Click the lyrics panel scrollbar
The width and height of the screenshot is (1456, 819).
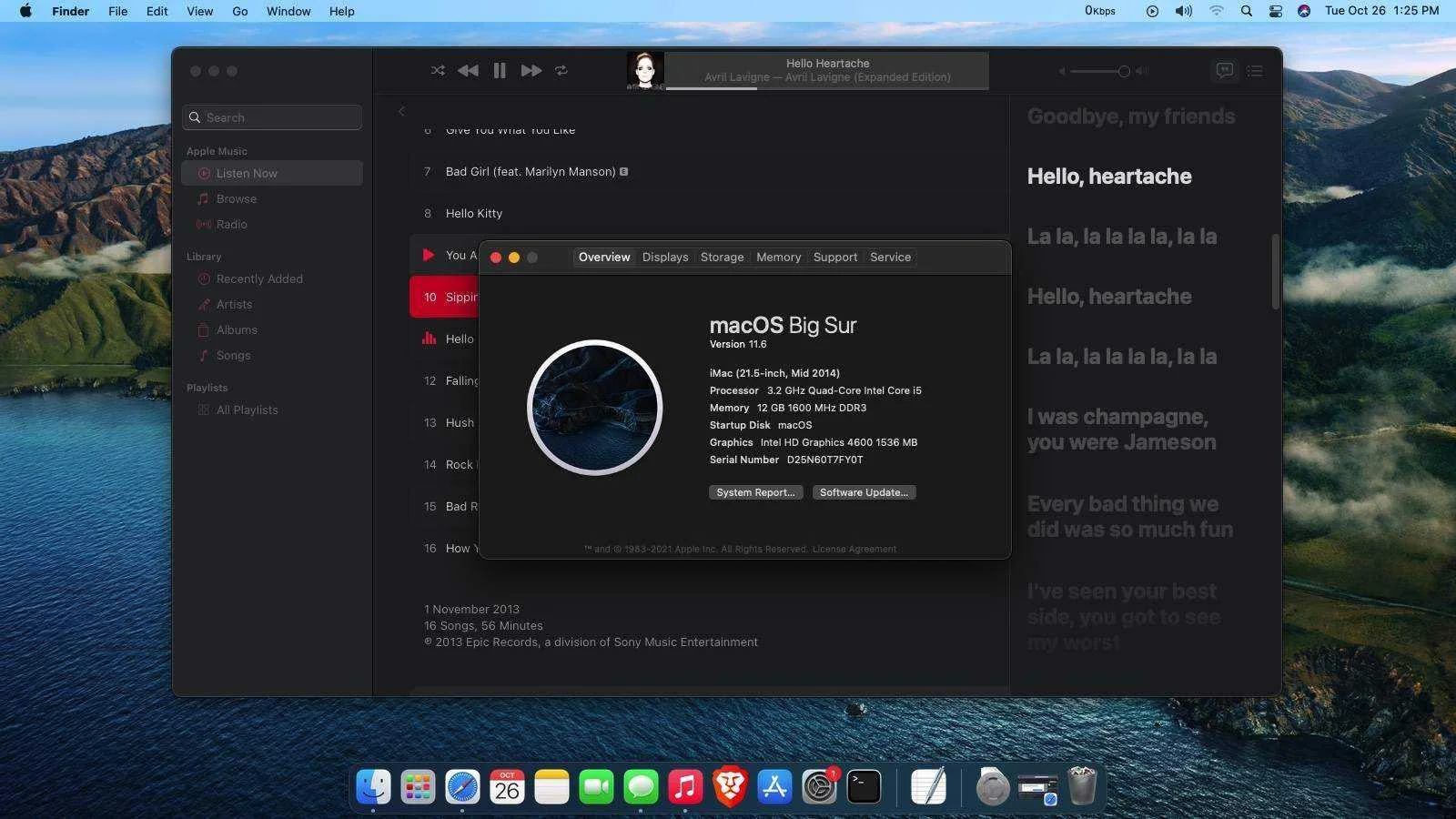(x=1276, y=271)
